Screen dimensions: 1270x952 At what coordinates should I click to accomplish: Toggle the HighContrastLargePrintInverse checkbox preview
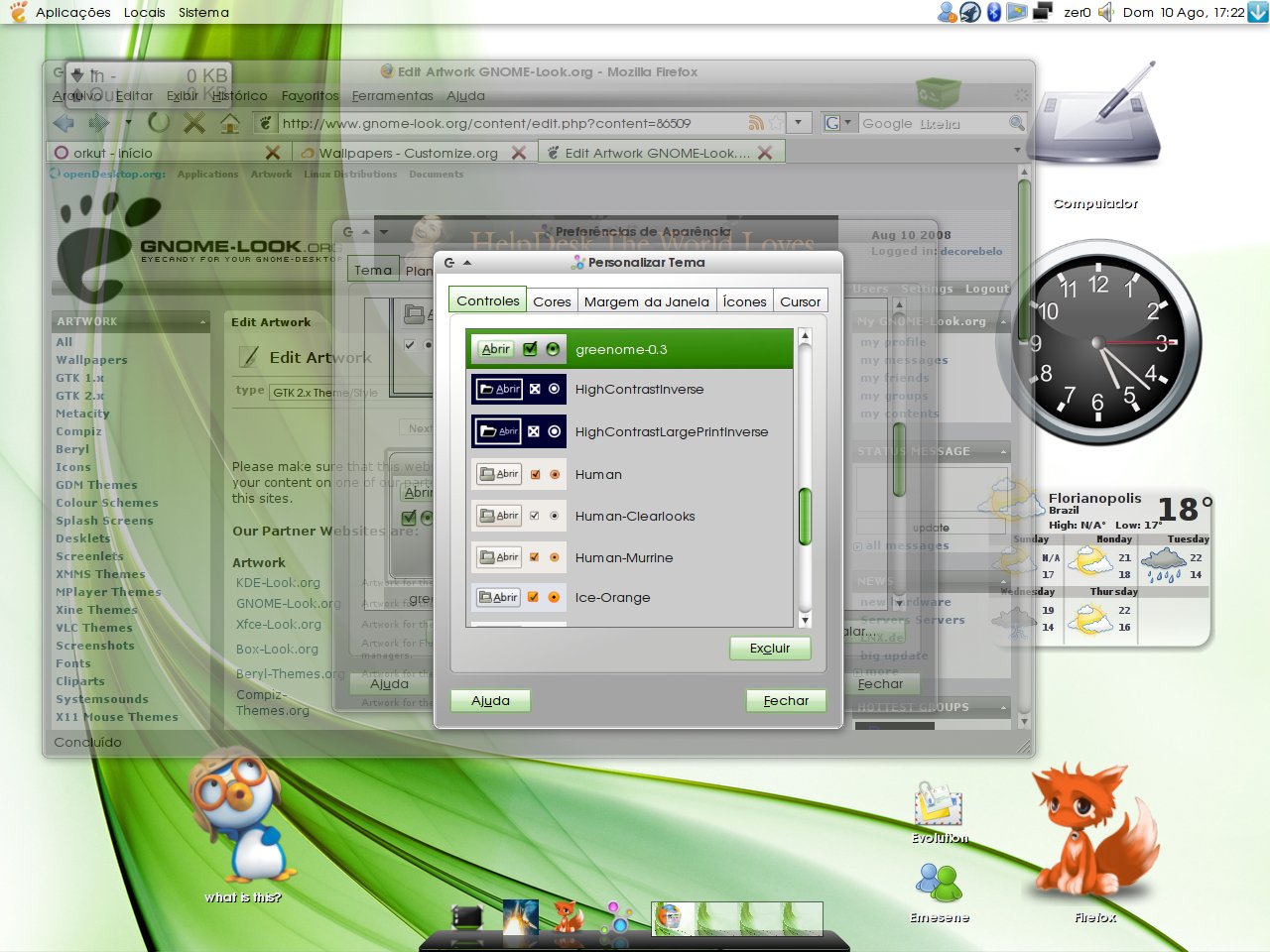click(x=534, y=431)
